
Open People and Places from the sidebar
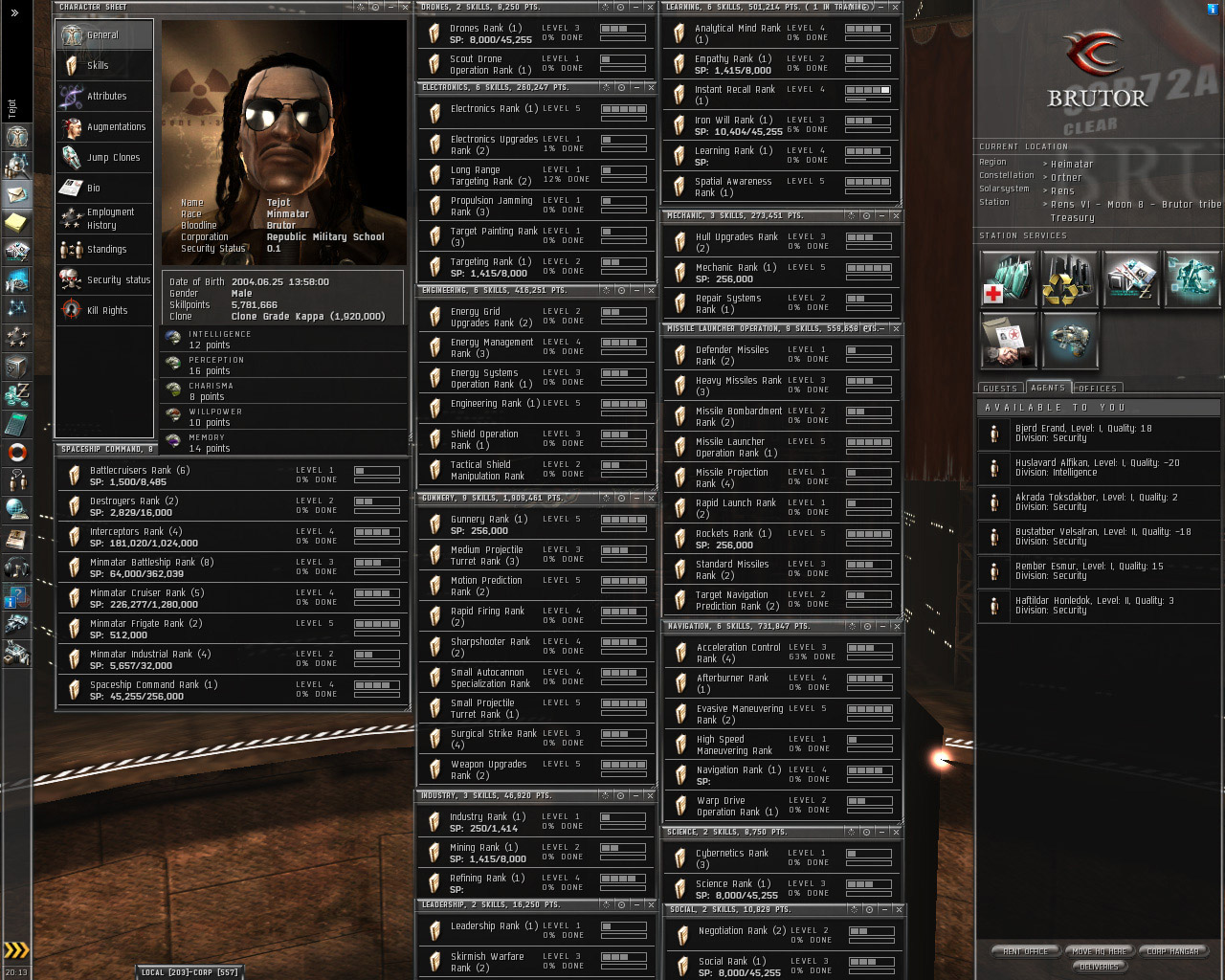pos(16,165)
